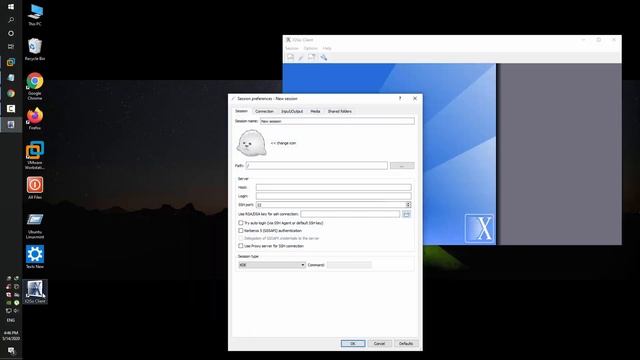Click the Host input field
The width and height of the screenshot is (640, 360).
pos(333,187)
